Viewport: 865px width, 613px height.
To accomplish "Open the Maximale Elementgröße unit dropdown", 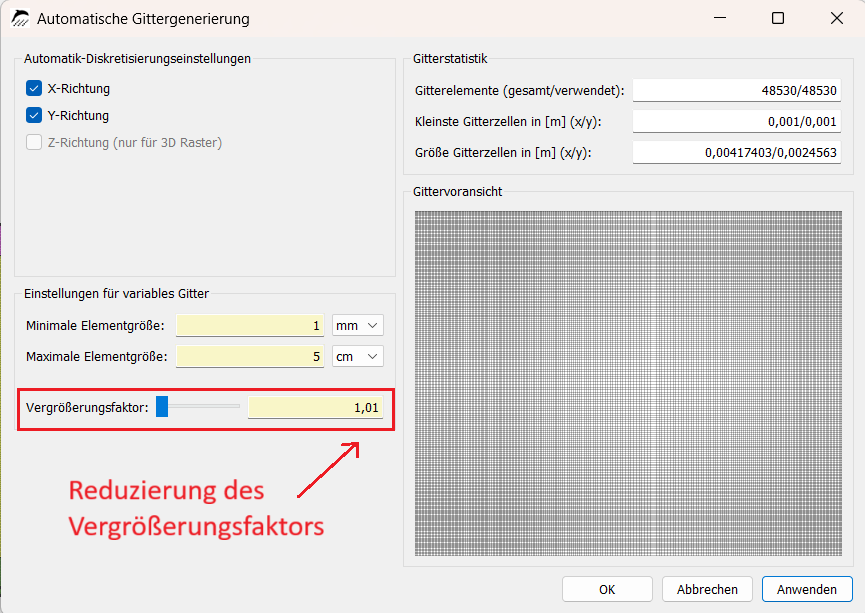I will coord(357,356).
